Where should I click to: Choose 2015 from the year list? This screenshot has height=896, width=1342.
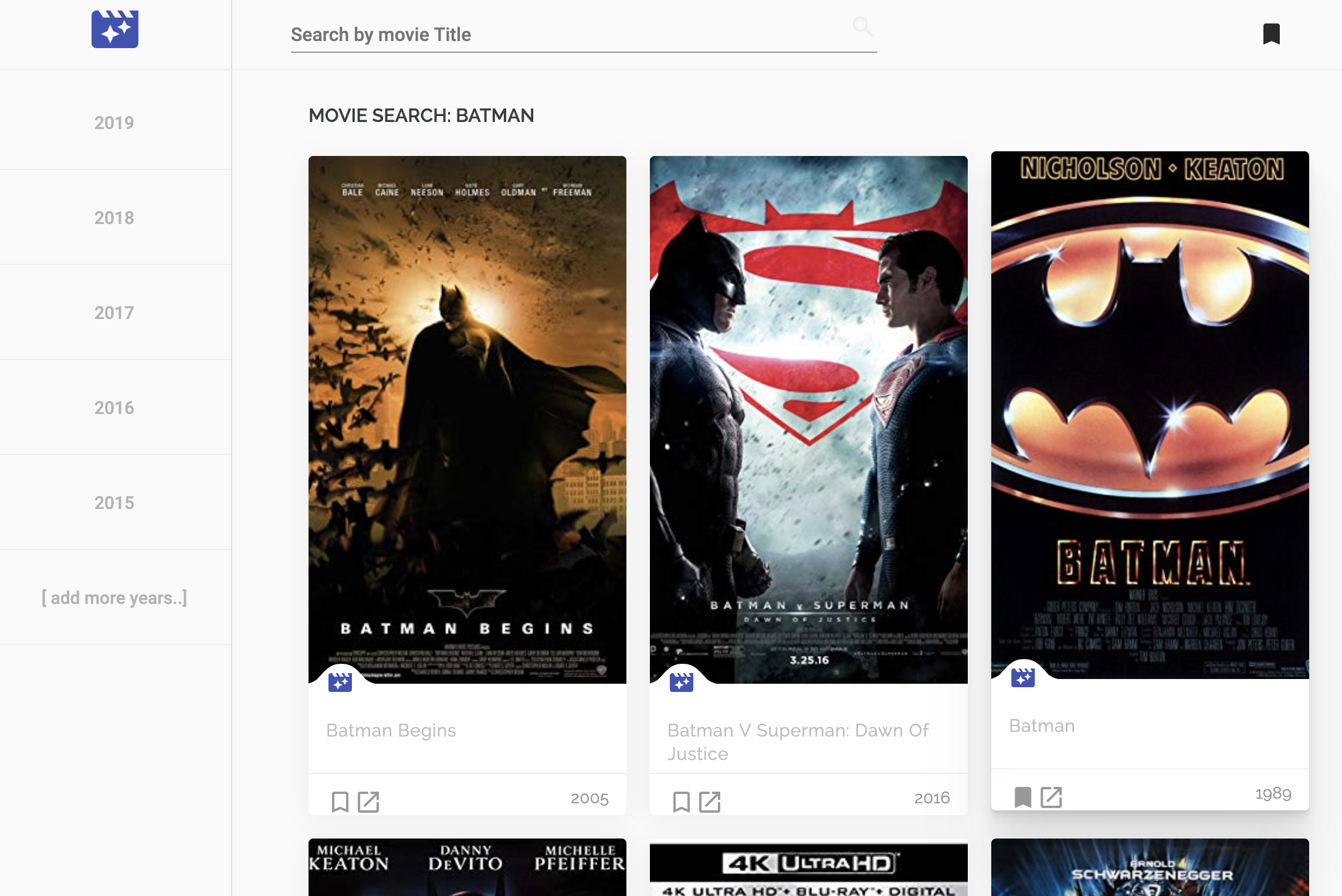pyautogui.click(x=114, y=503)
